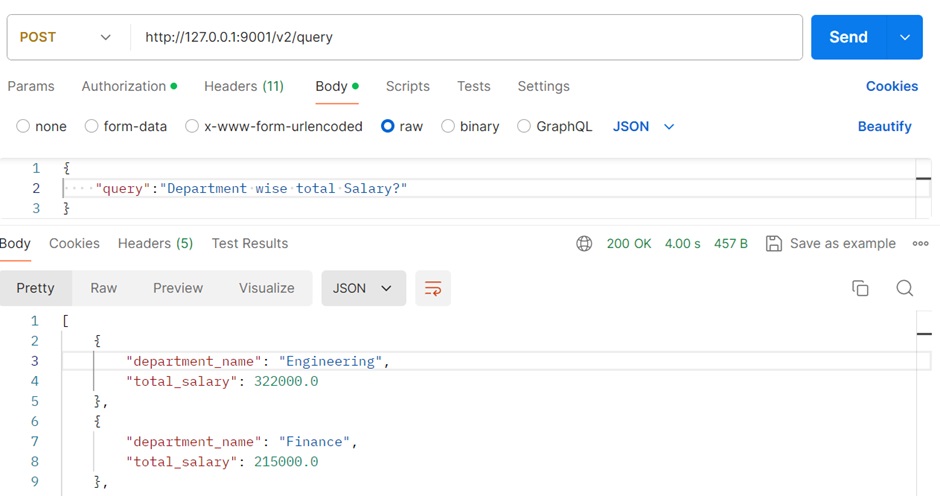Image resolution: width=940 pixels, height=496 pixels.
Task: Open the three-dot more options menu
Action: 920,244
